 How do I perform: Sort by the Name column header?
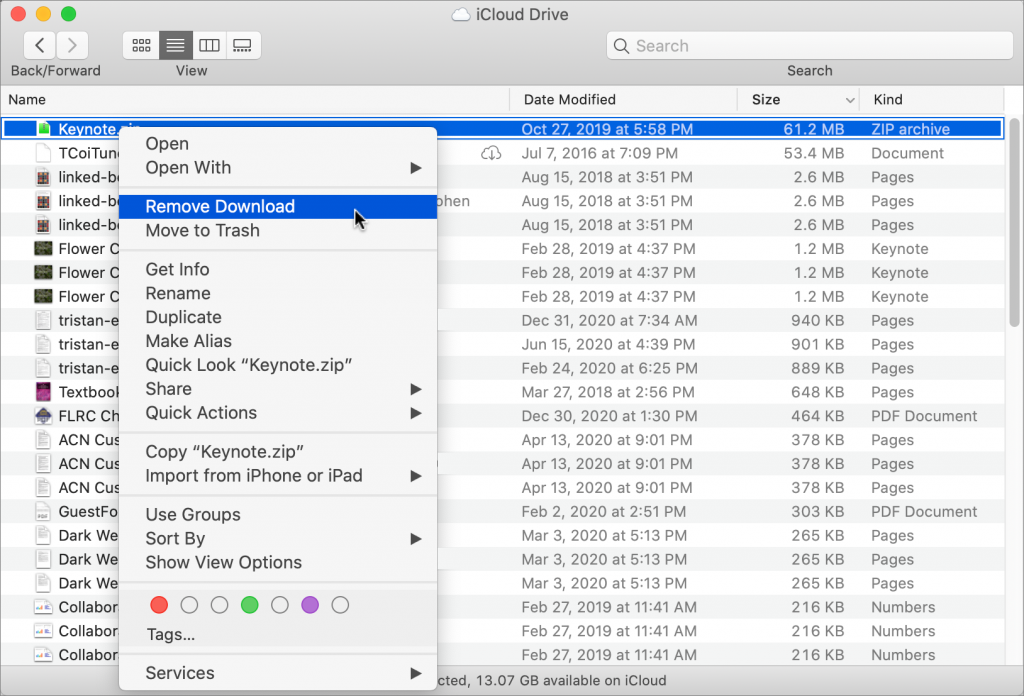[x=255, y=99]
